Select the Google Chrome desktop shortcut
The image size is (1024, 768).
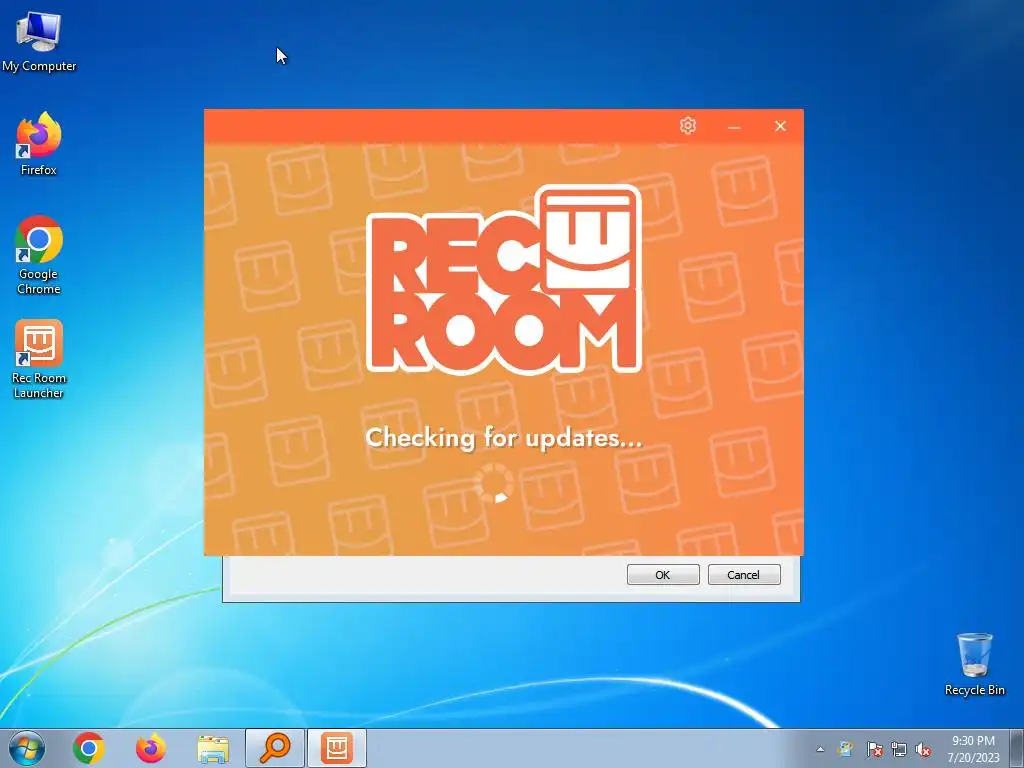coord(39,255)
